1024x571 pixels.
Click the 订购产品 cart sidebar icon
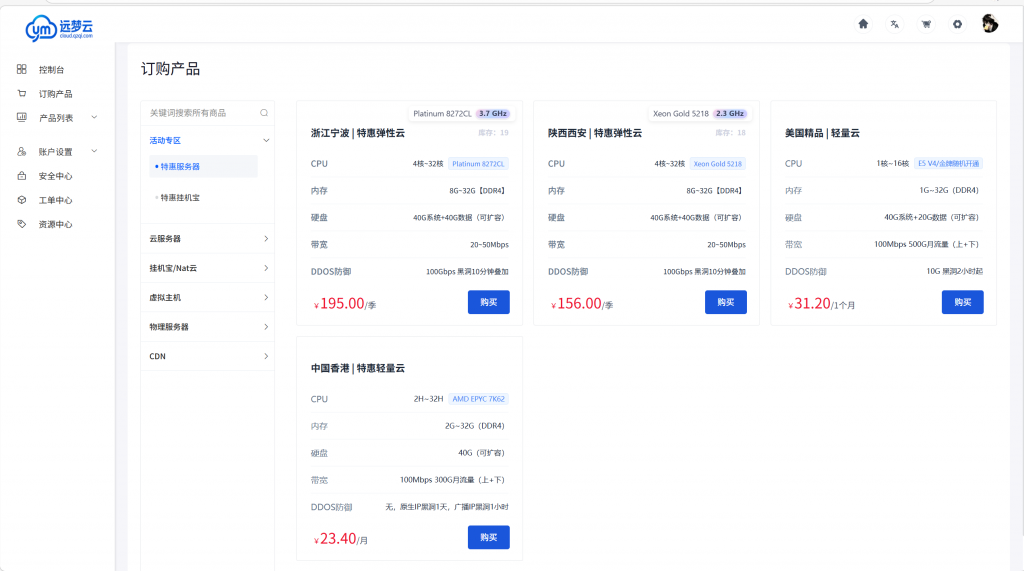pos(22,93)
